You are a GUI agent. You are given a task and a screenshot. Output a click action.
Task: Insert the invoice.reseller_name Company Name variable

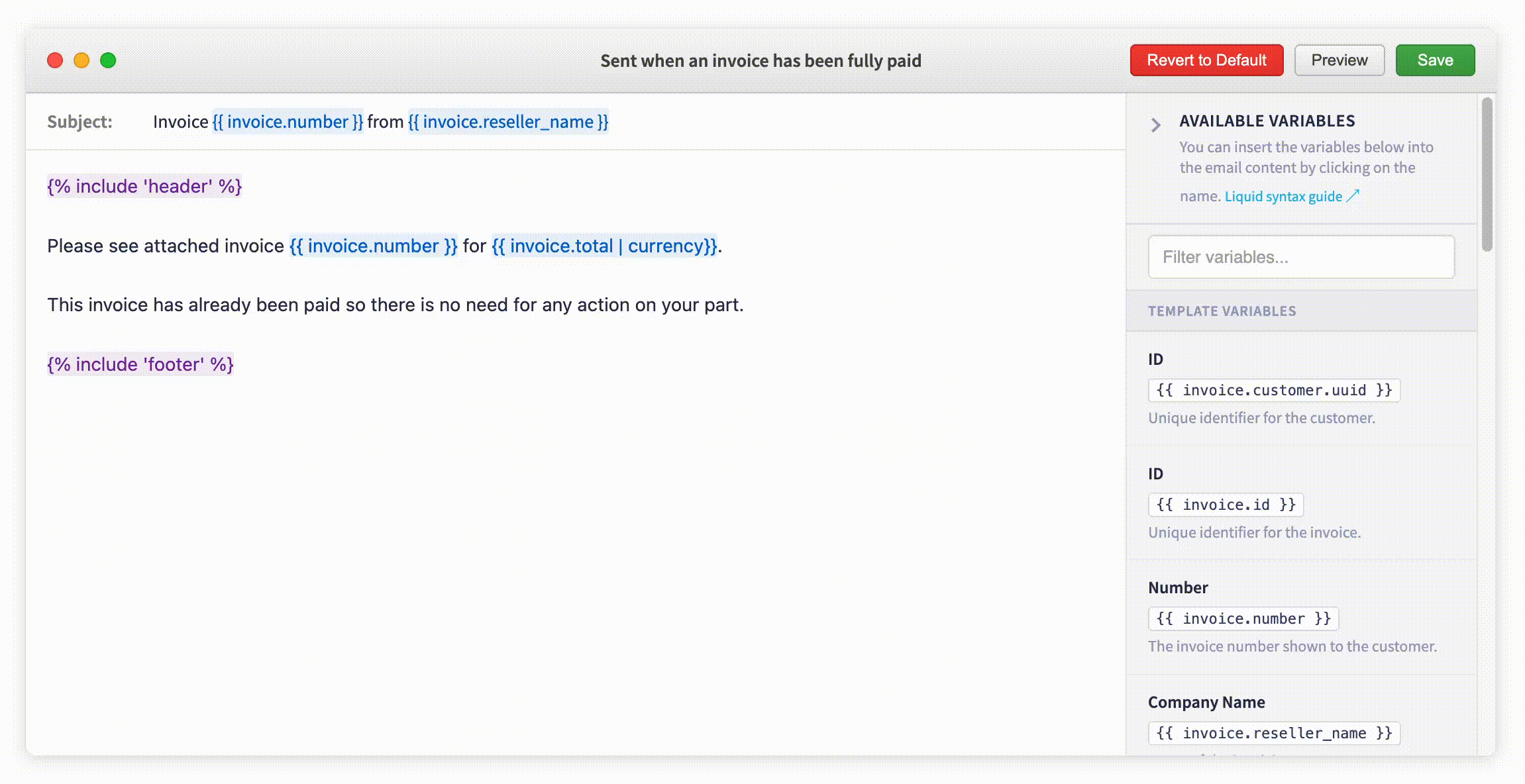(x=1274, y=733)
